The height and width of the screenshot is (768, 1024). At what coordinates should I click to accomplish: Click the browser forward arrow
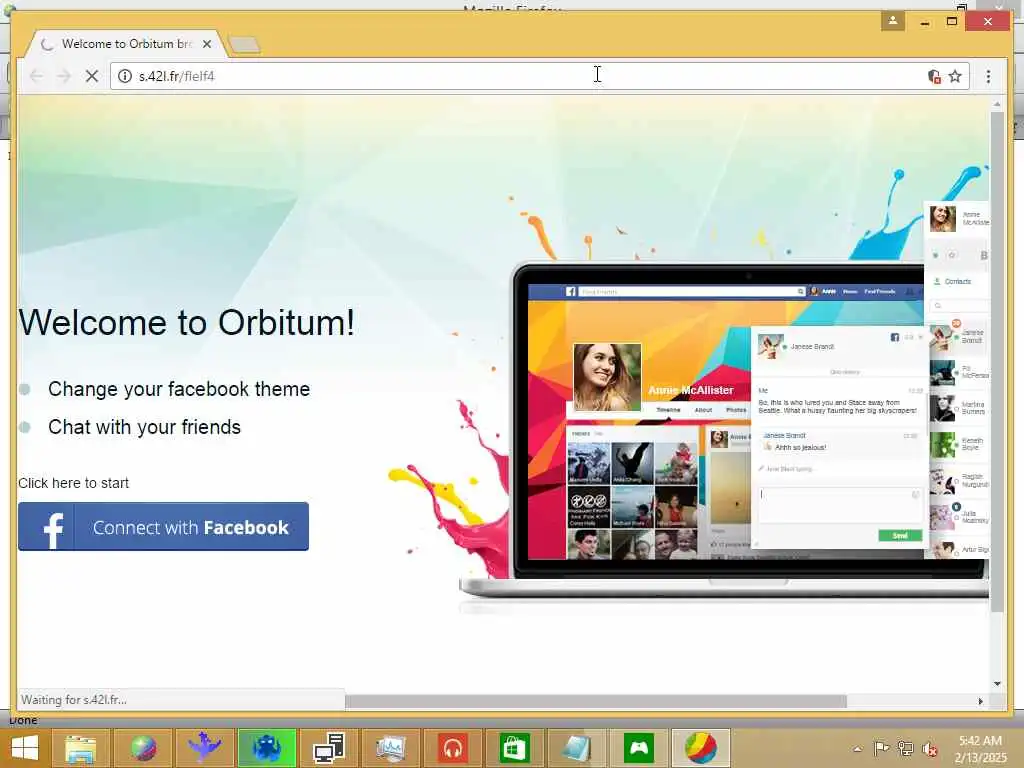(64, 76)
